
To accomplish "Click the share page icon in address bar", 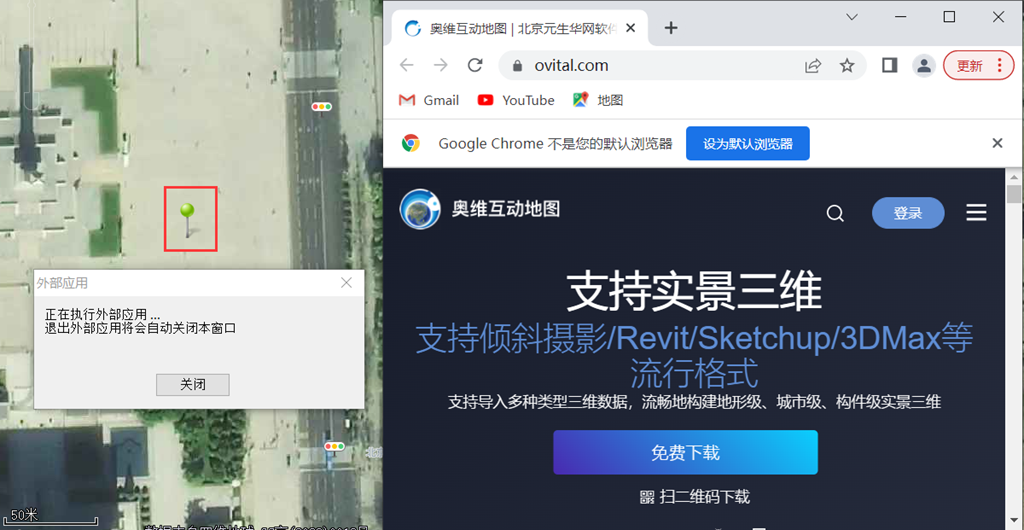I will 813,65.
